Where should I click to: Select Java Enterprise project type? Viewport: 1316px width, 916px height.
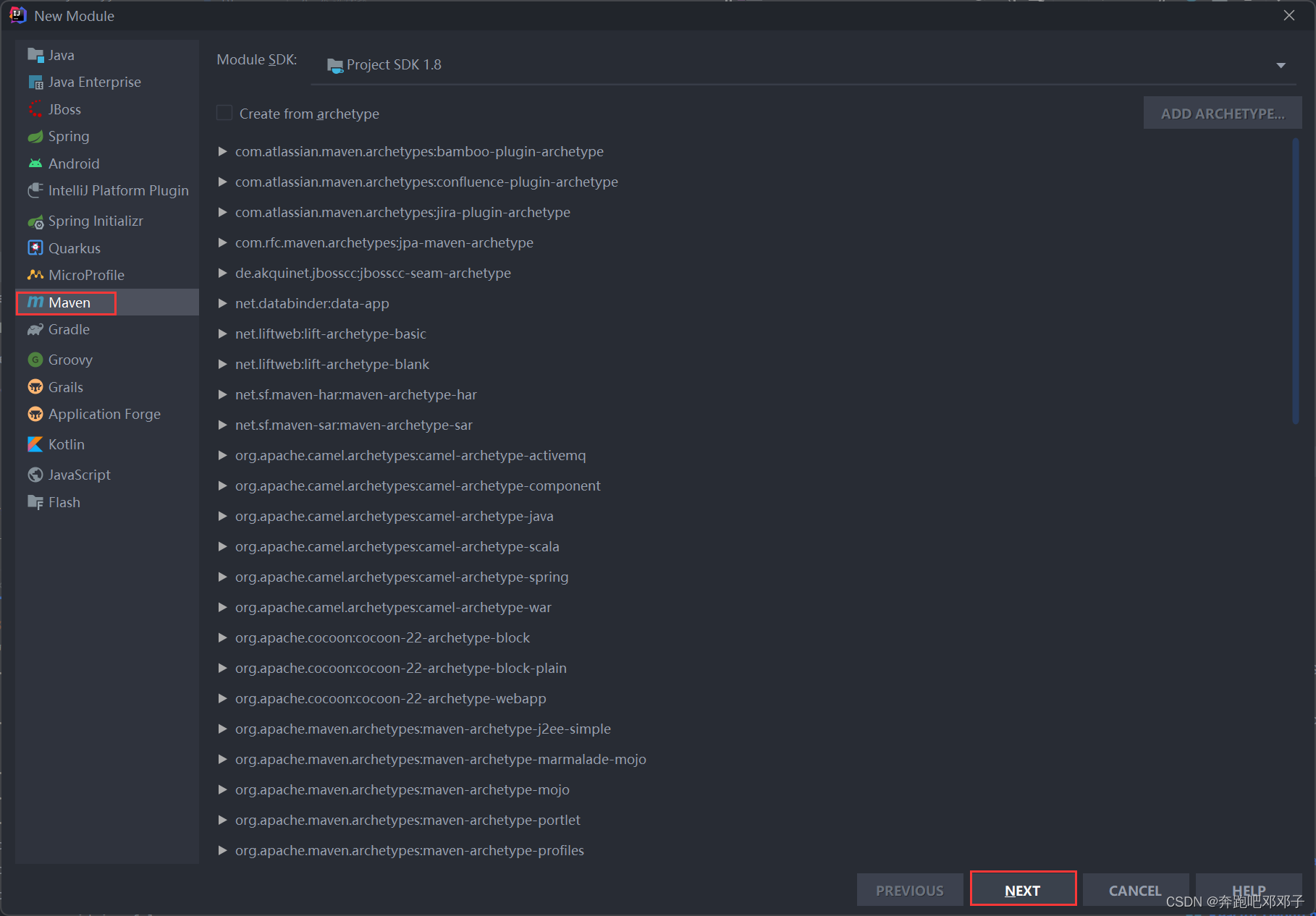[107, 82]
